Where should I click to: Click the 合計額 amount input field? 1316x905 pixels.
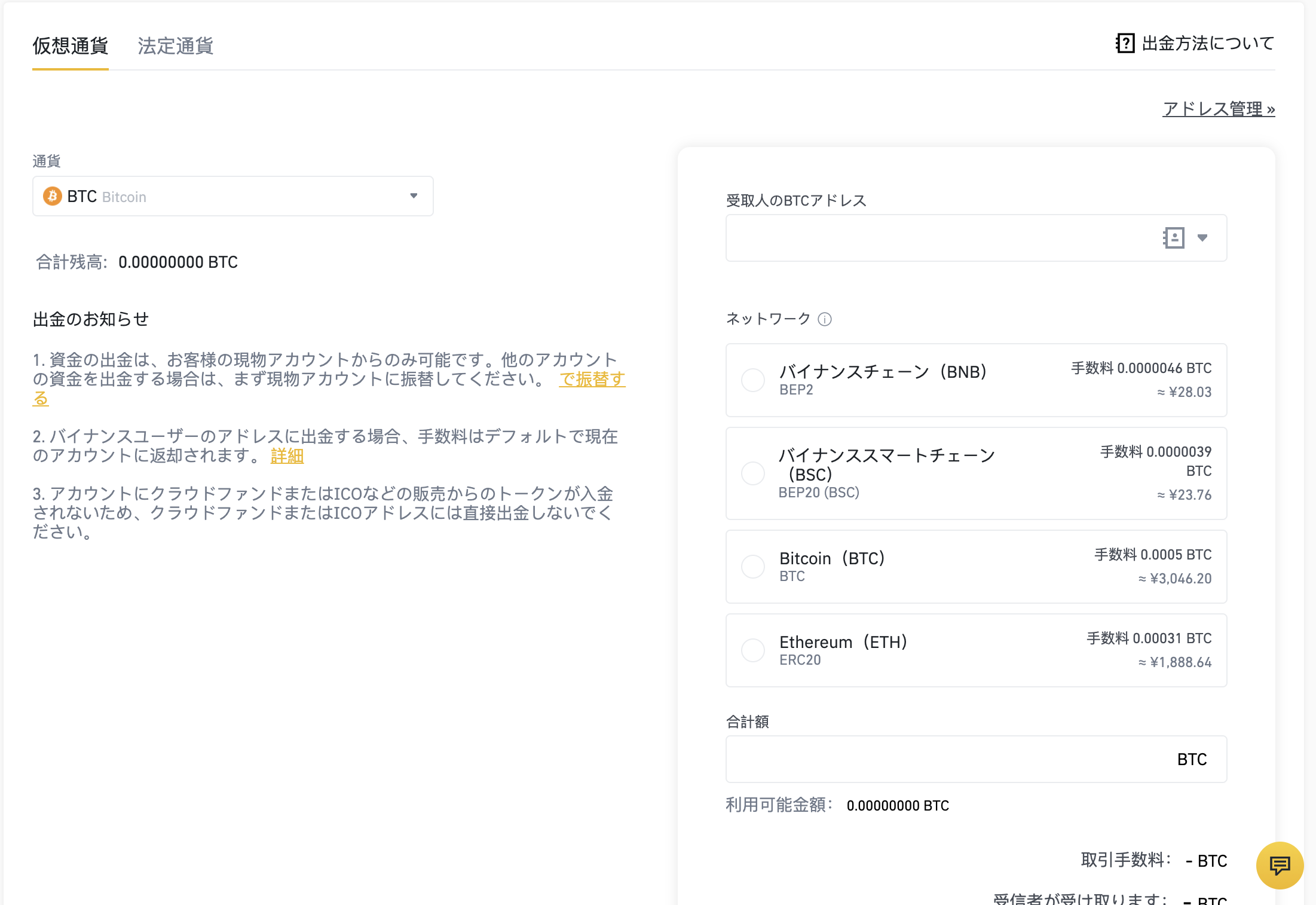(944, 759)
